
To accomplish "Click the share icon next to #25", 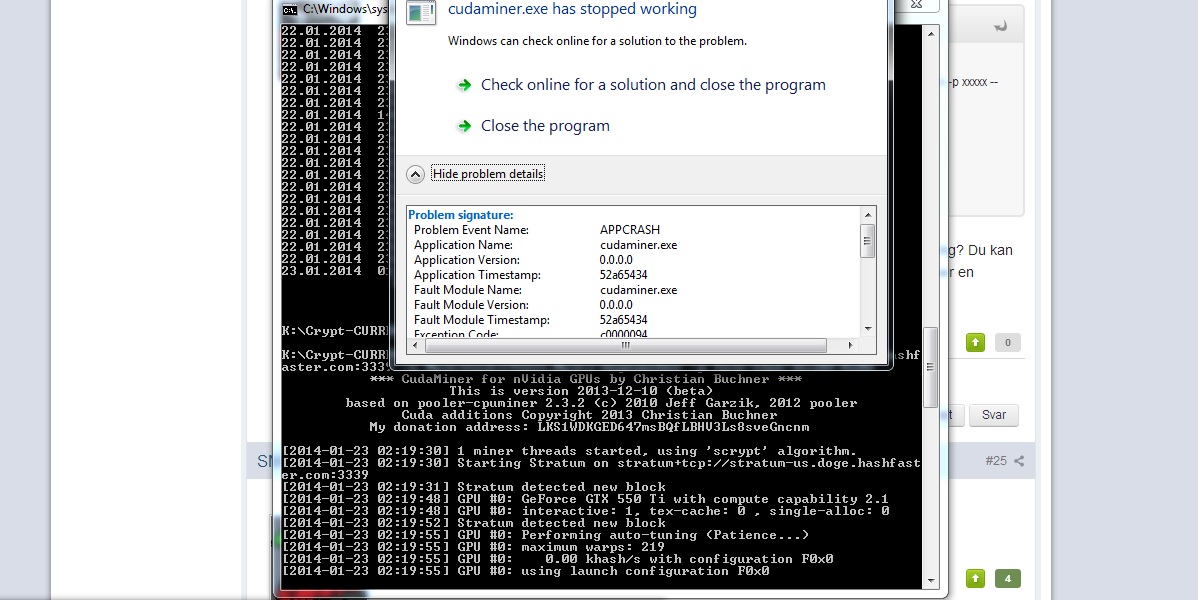I will [x=1019, y=461].
